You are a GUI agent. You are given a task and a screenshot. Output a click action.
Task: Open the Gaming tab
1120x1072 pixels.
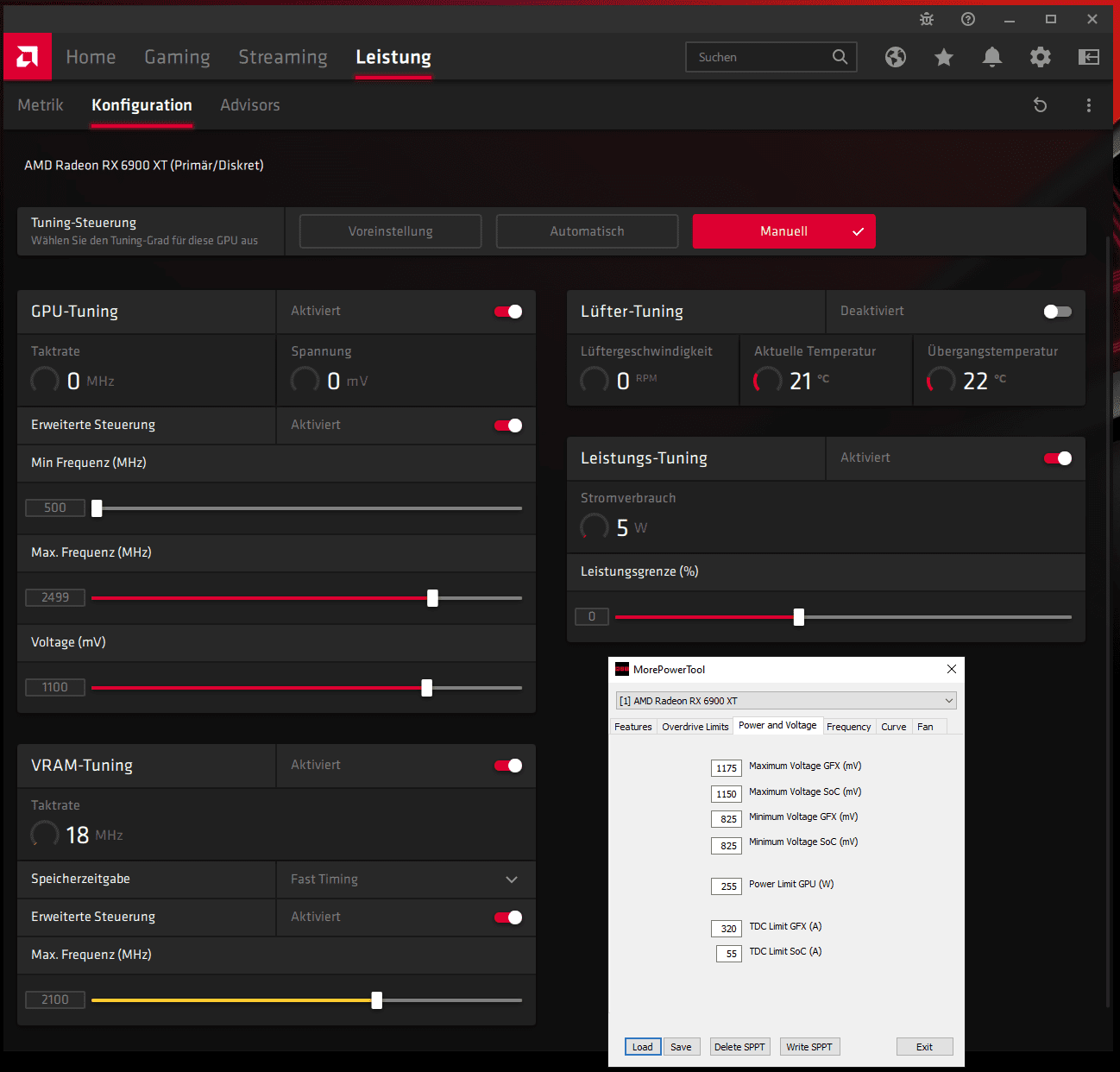tap(177, 57)
